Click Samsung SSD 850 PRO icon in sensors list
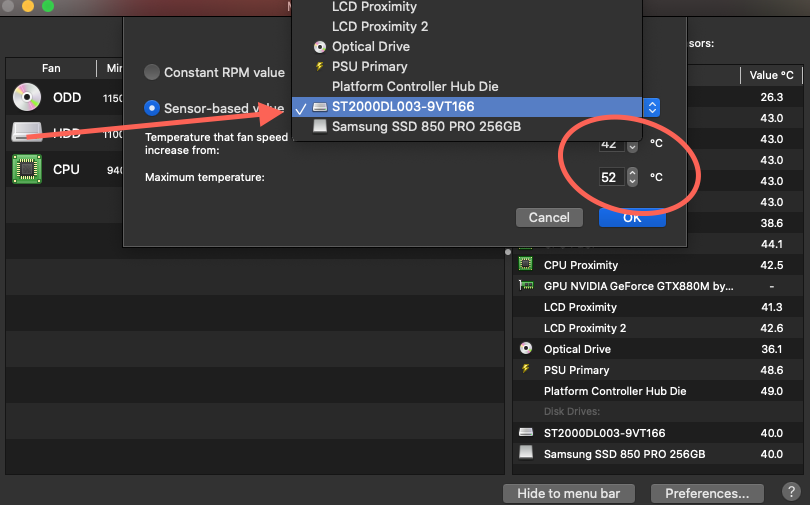 [x=526, y=452]
